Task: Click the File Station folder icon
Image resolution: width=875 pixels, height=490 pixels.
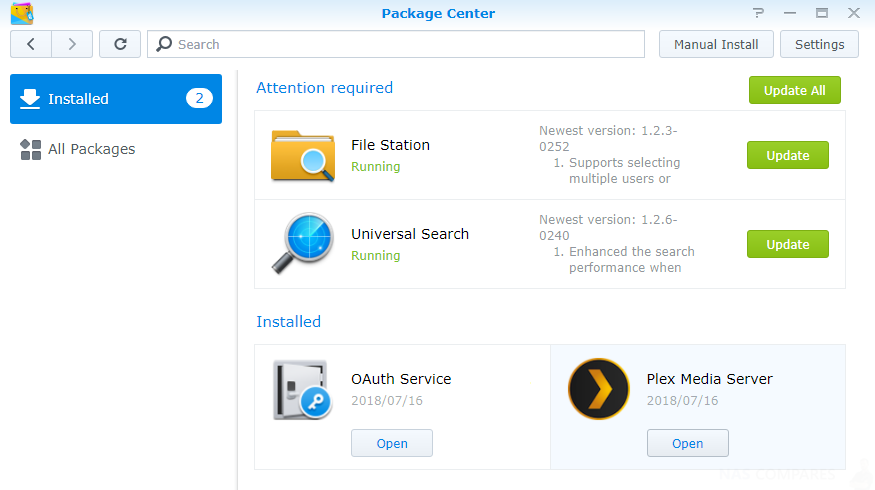Action: click(x=303, y=155)
